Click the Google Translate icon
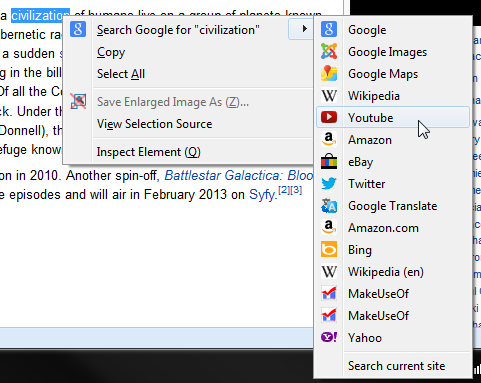This screenshot has width=481, height=383. tap(329, 206)
